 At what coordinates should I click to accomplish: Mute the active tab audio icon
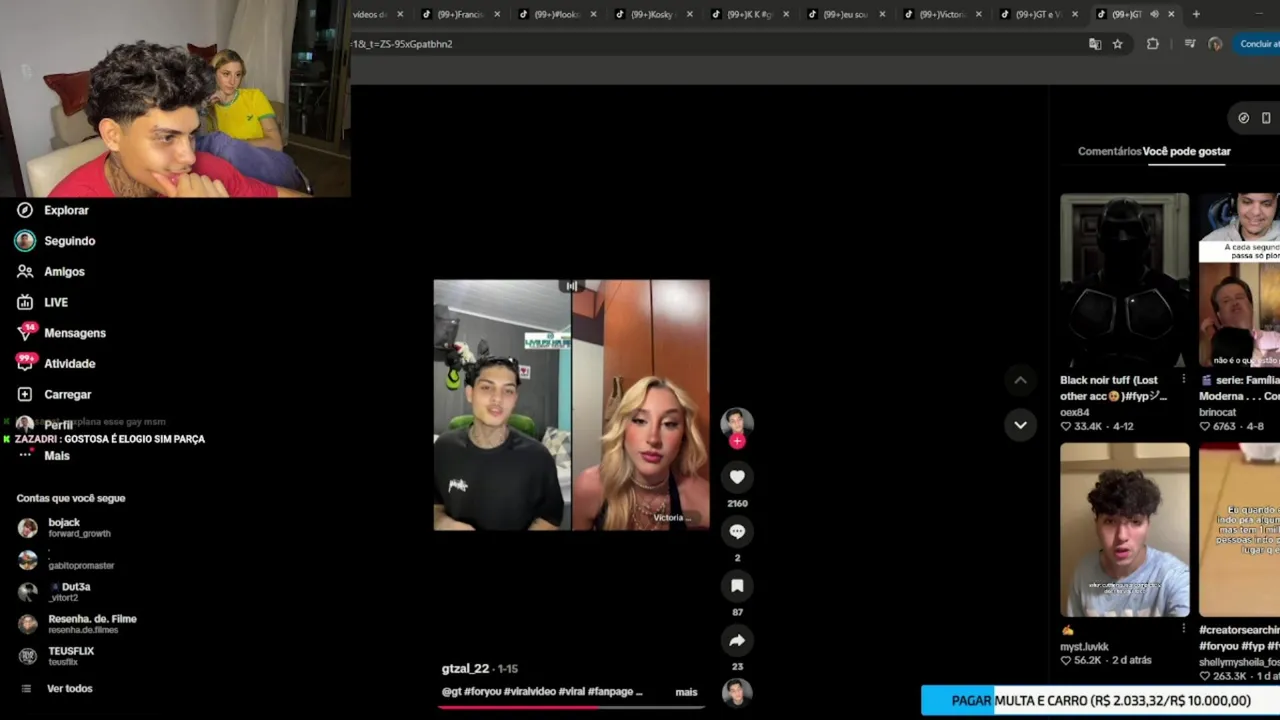[1154, 14]
